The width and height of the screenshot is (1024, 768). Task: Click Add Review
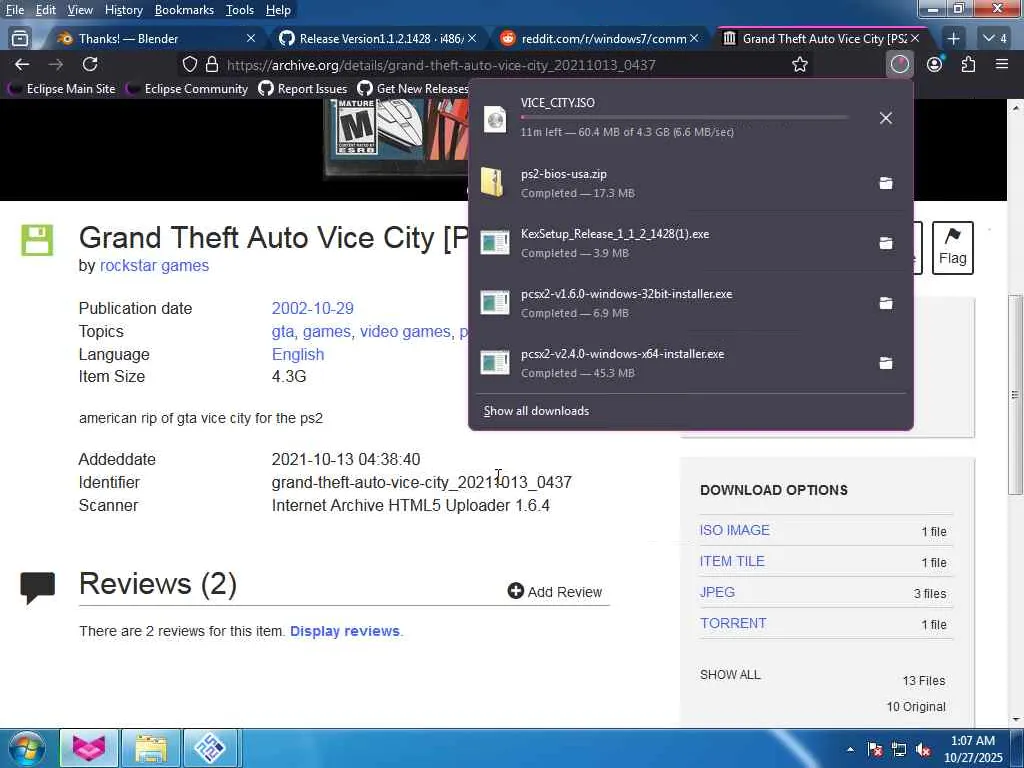pos(554,592)
